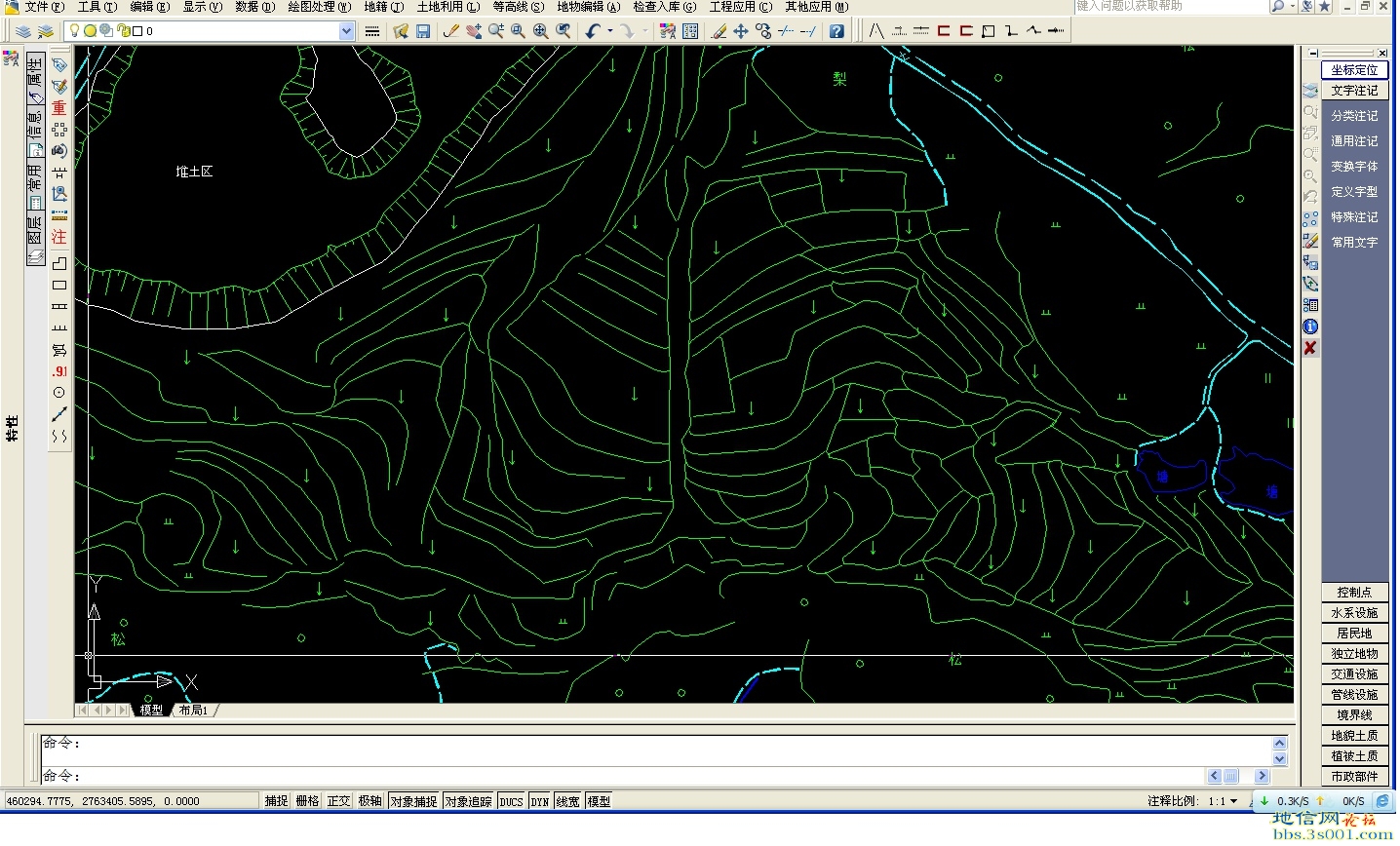Choose the zoom window tool
This screenshot has width=1400, height=846.
click(x=519, y=31)
